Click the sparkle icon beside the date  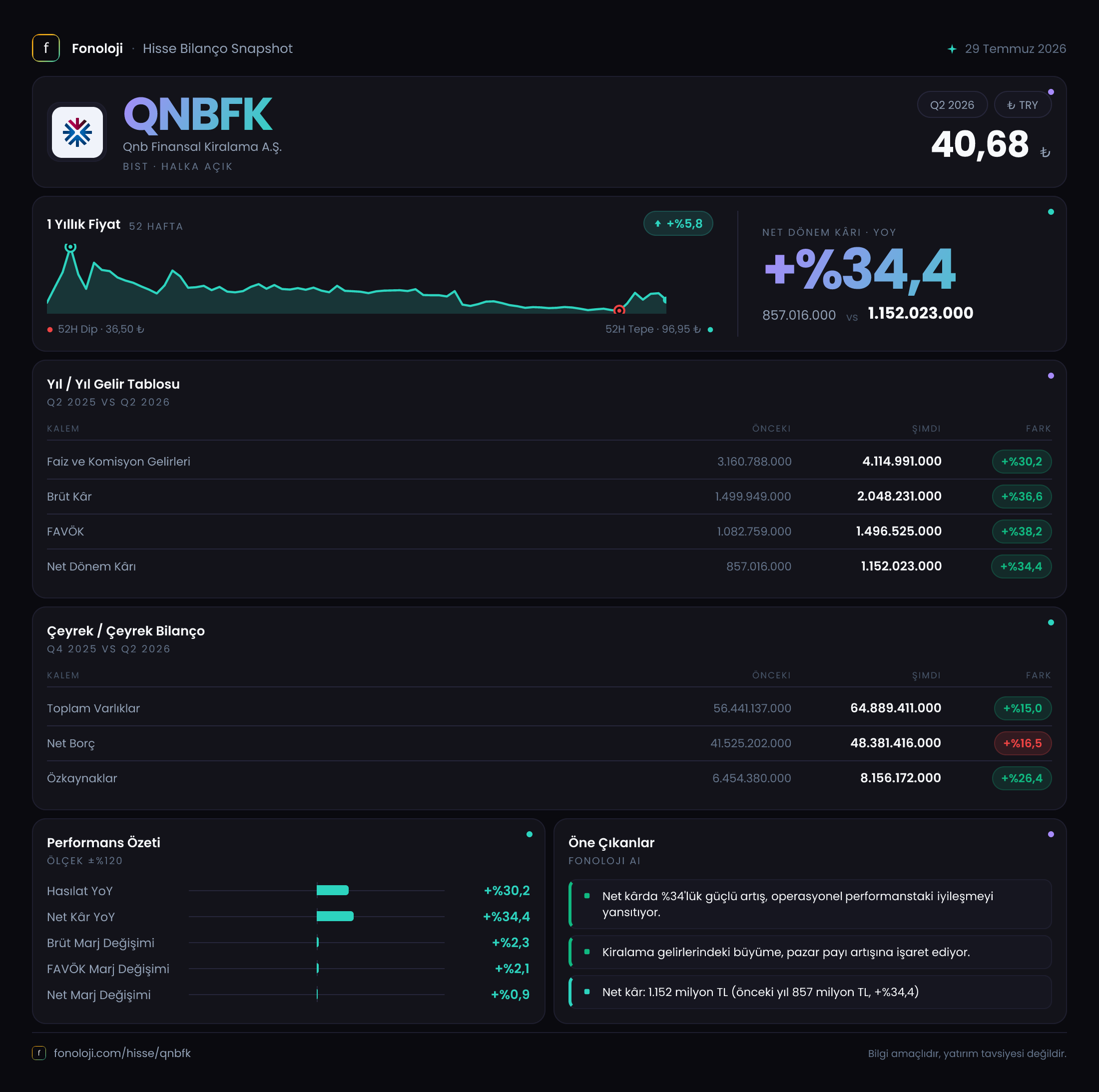pos(952,49)
